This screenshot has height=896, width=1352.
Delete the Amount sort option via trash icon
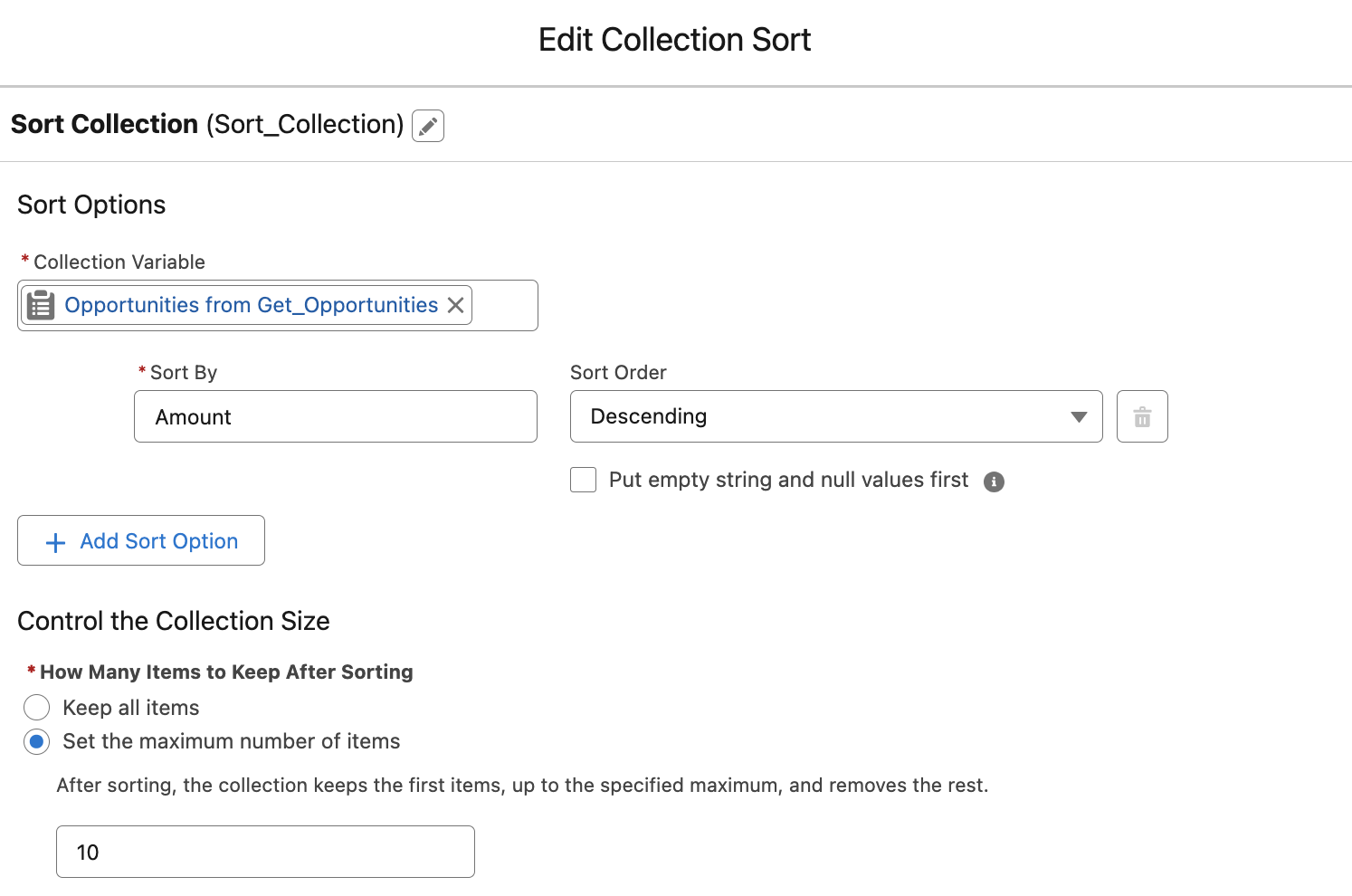1141,416
